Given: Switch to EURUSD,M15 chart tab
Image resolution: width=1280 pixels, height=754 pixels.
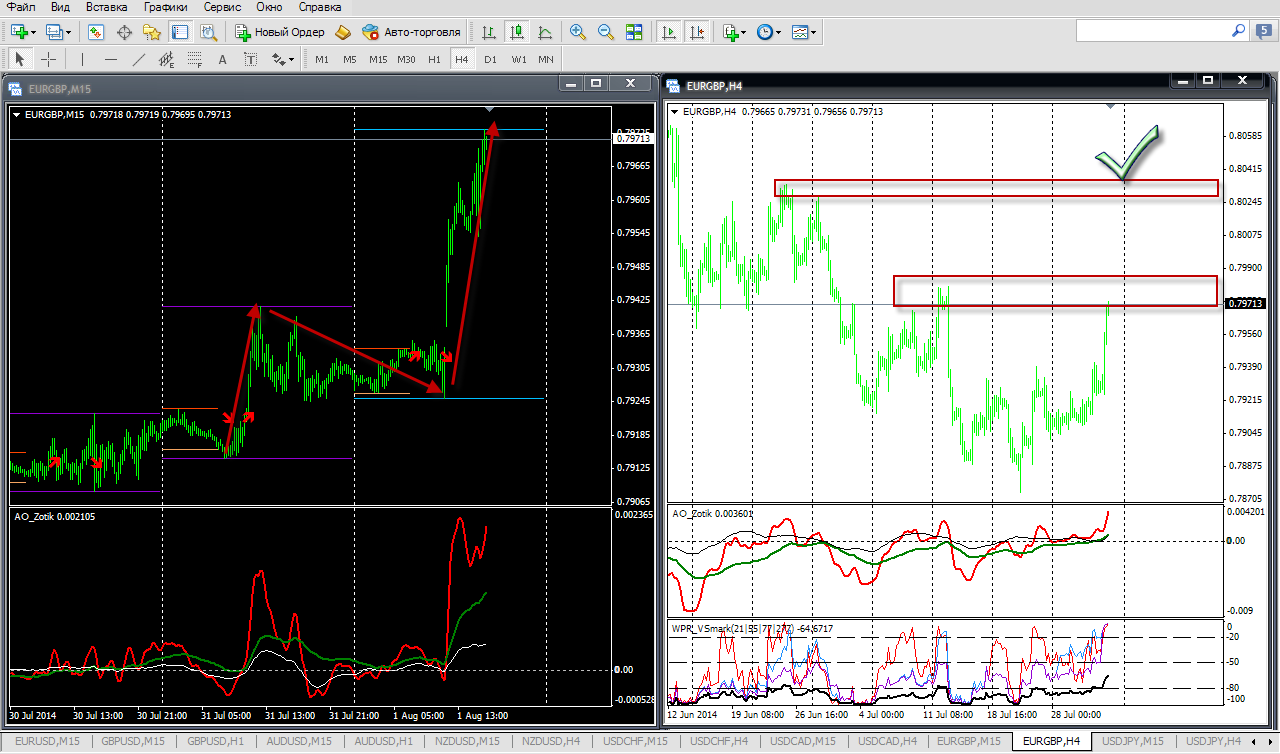Looking at the screenshot, I should coord(49,741).
